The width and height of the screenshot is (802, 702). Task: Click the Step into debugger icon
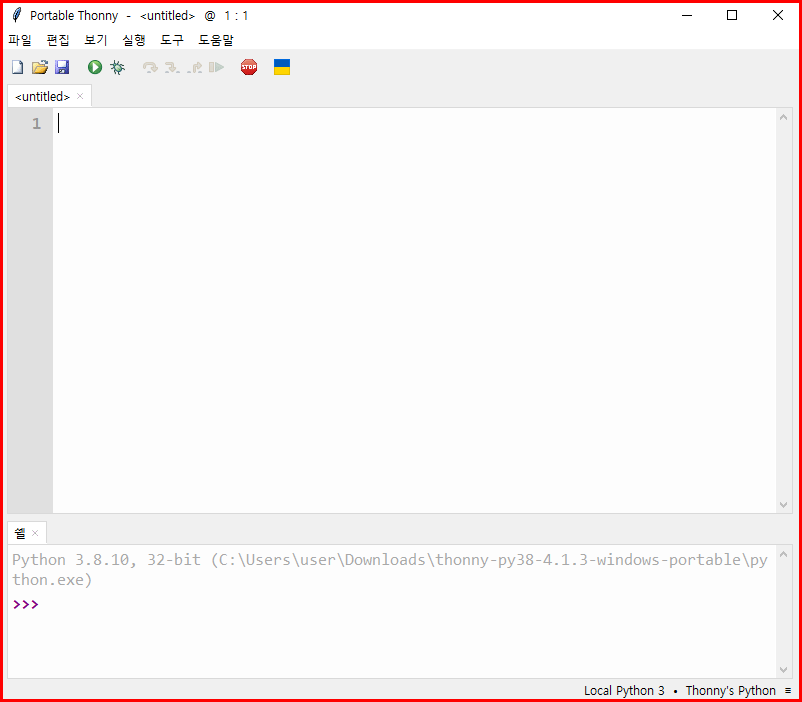[x=172, y=68]
